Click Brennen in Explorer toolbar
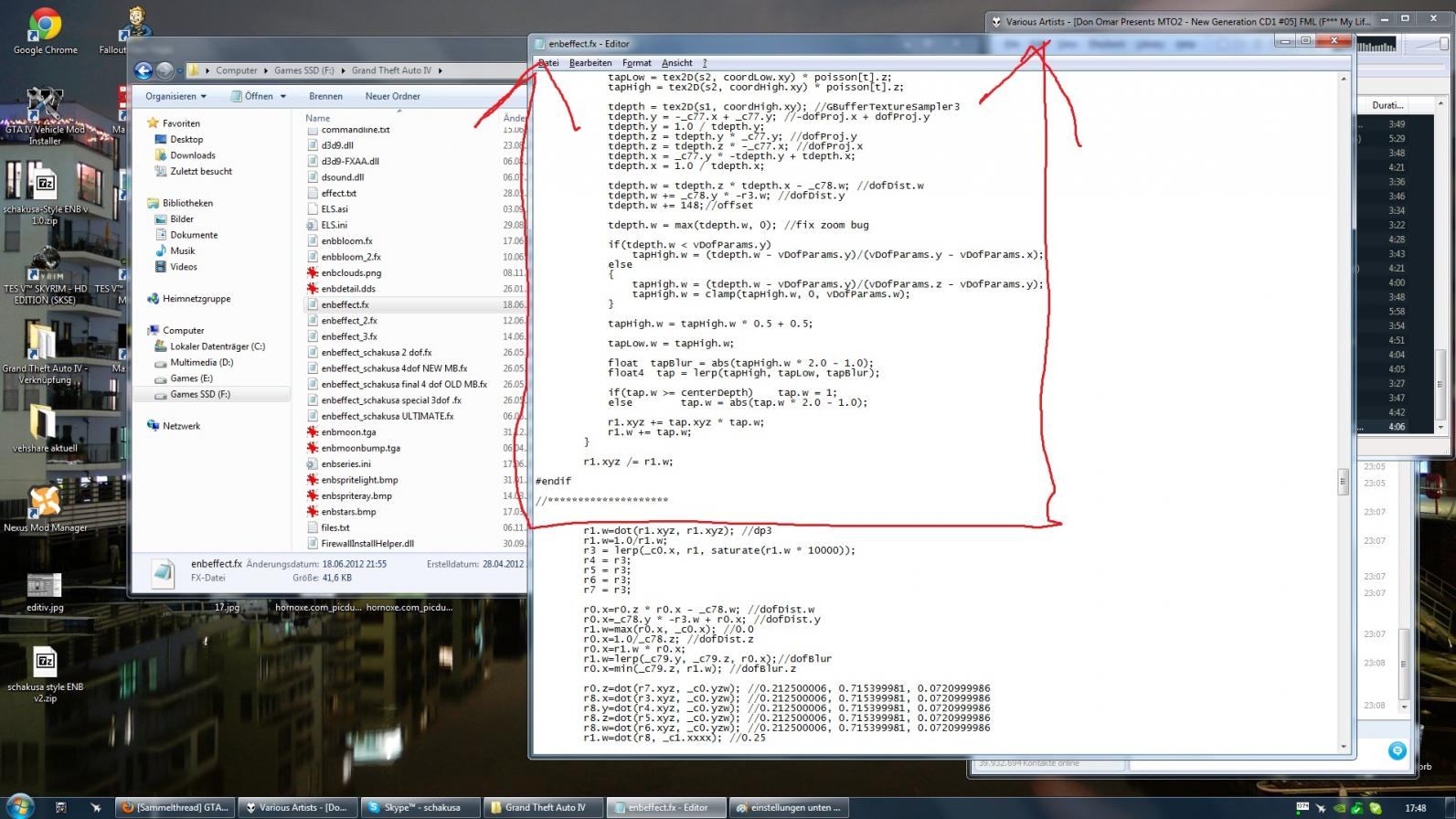This screenshot has height=819, width=1456. click(325, 96)
